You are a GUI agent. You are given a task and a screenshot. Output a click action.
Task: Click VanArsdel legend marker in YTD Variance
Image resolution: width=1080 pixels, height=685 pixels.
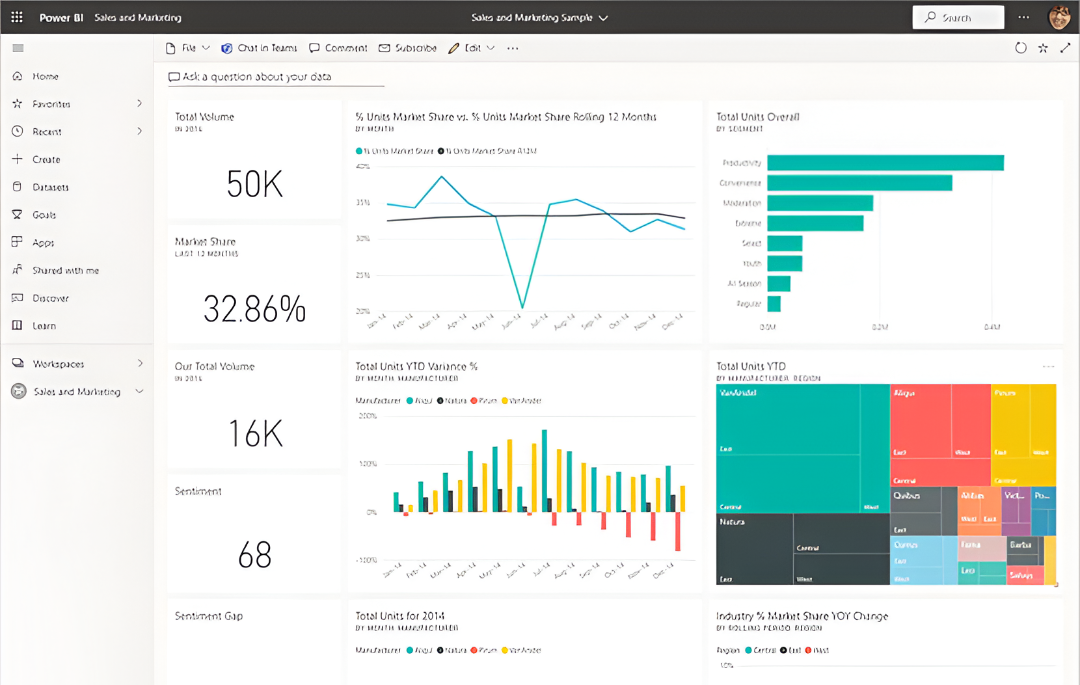click(505, 401)
